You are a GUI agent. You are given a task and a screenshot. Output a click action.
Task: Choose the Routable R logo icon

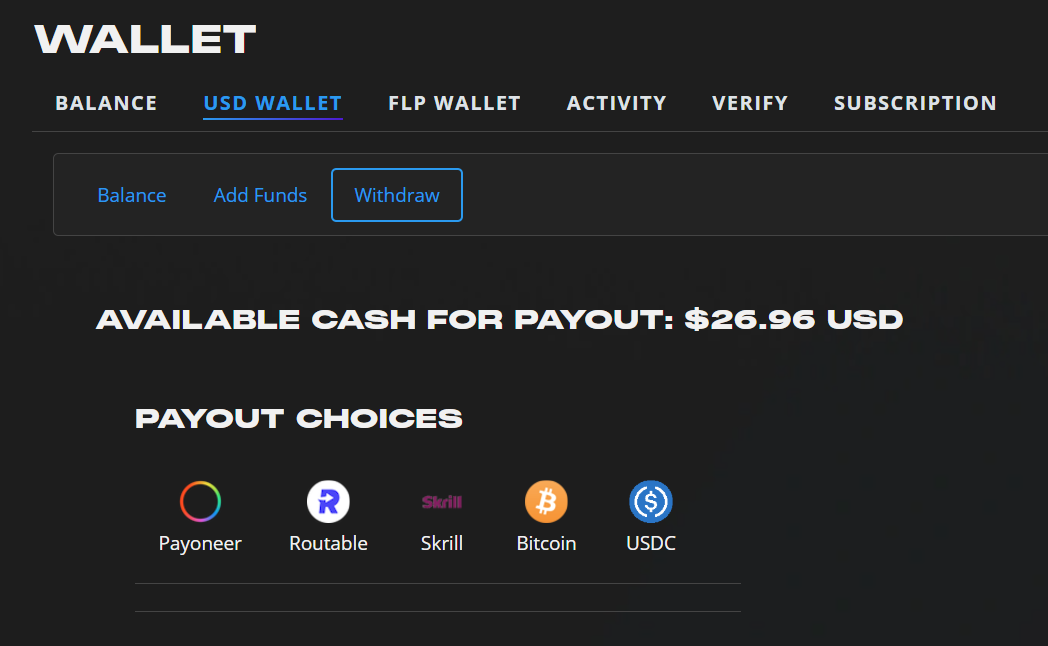point(328,501)
